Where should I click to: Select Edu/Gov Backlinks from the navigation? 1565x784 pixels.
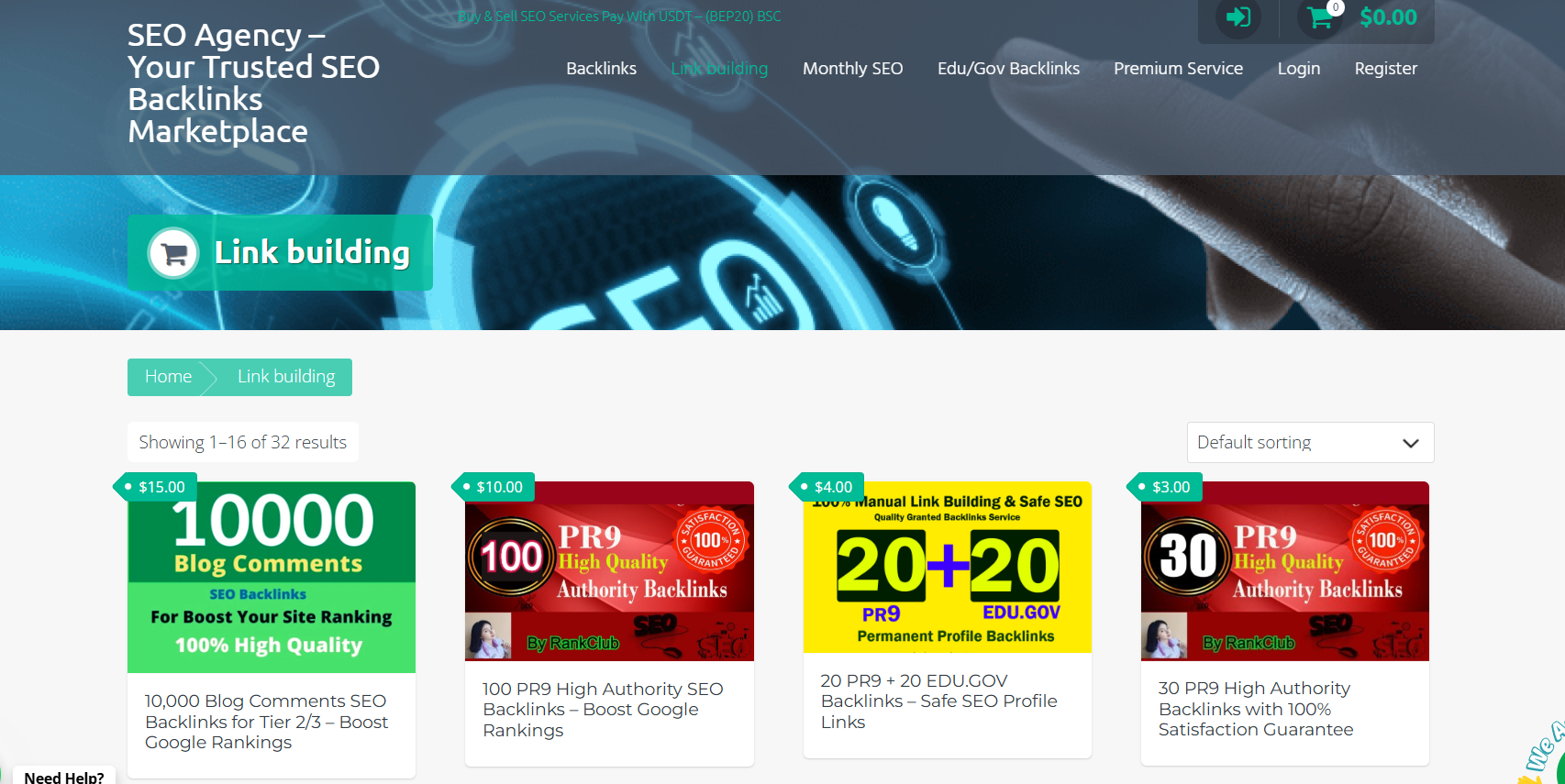[x=1008, y=69]
